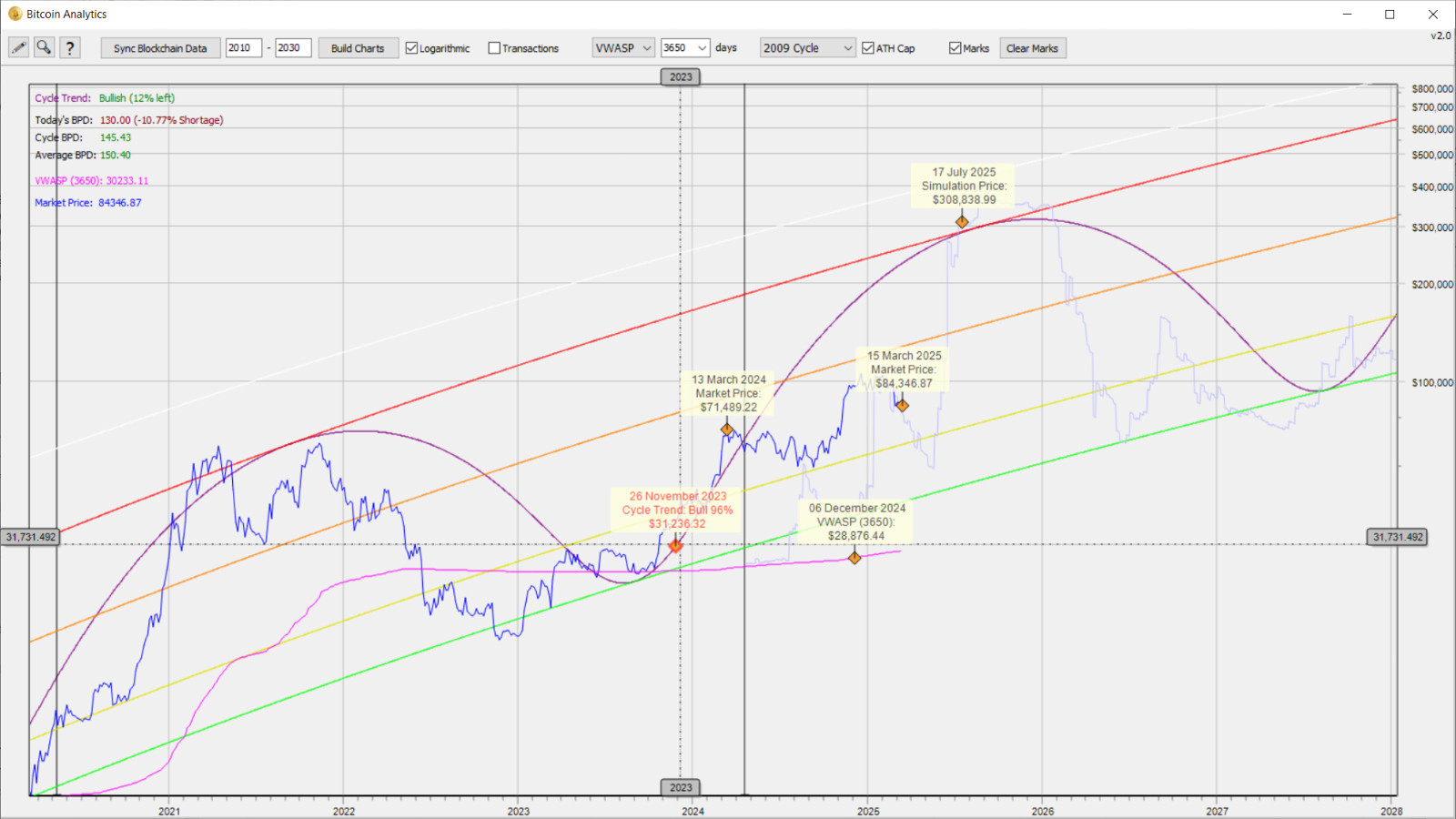The height and width of the screenshot is (819, 1456).
Task: Click the 06 December 2024 VWASP marker
Action: (x=854, y=558)
